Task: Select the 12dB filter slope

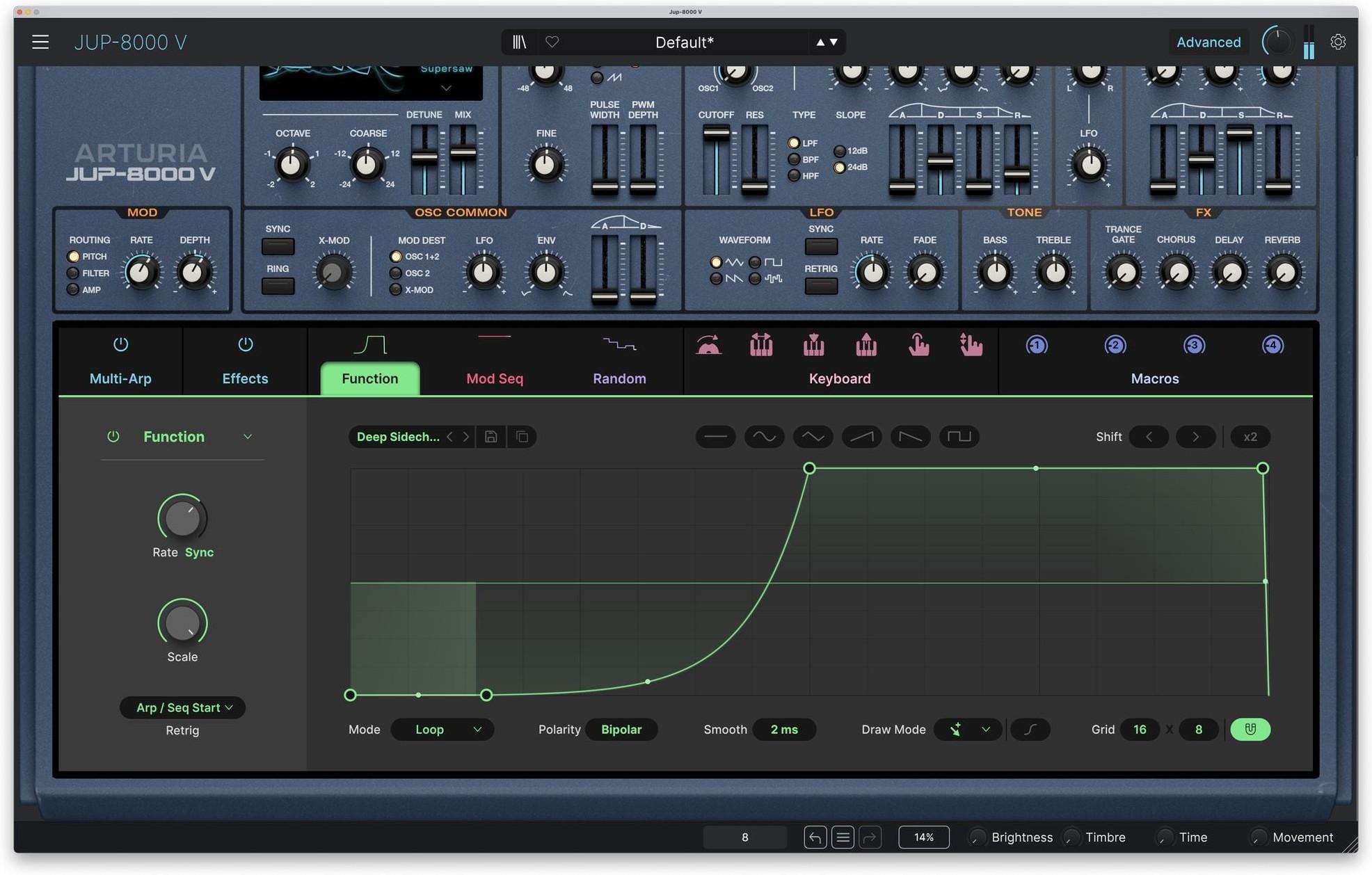Action: click(840, 150)
